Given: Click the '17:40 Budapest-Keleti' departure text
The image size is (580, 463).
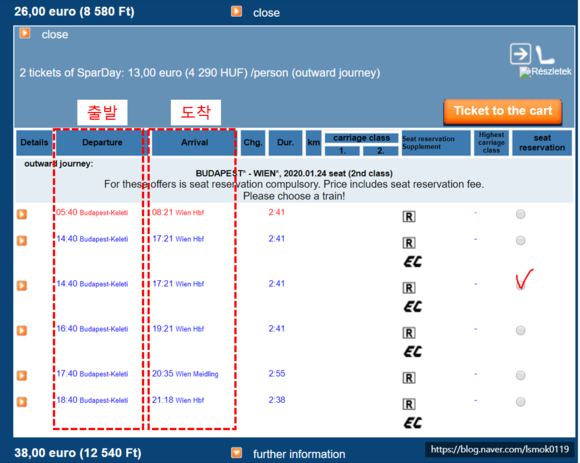Looking at the screenshot, I should coord(92,374).
